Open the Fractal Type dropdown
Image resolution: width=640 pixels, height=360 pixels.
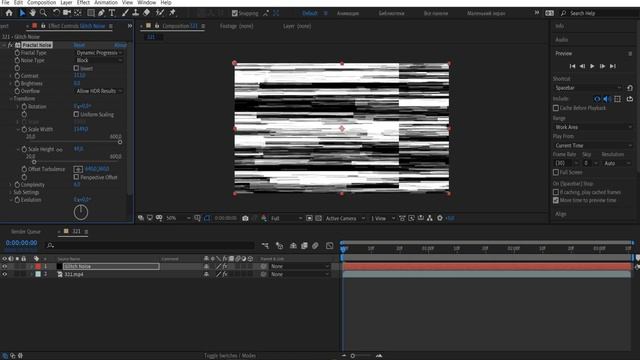(99, 53)
